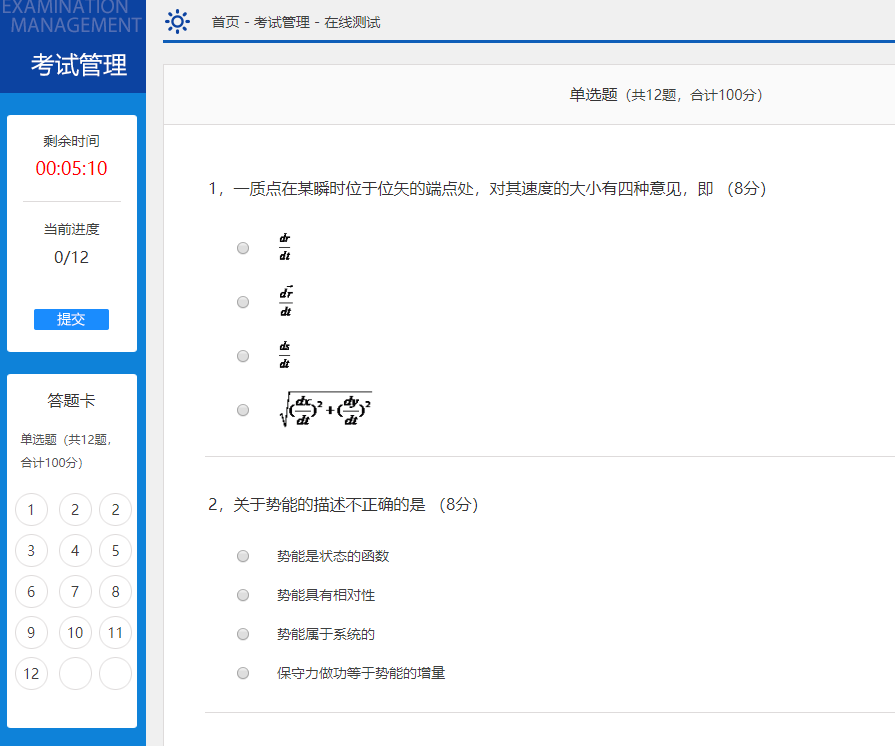This screenshot has height=746, width=895.
Task: Choose 势能具有相对性 for question 2
Action: pyautogui.click(x=242, y=595)
